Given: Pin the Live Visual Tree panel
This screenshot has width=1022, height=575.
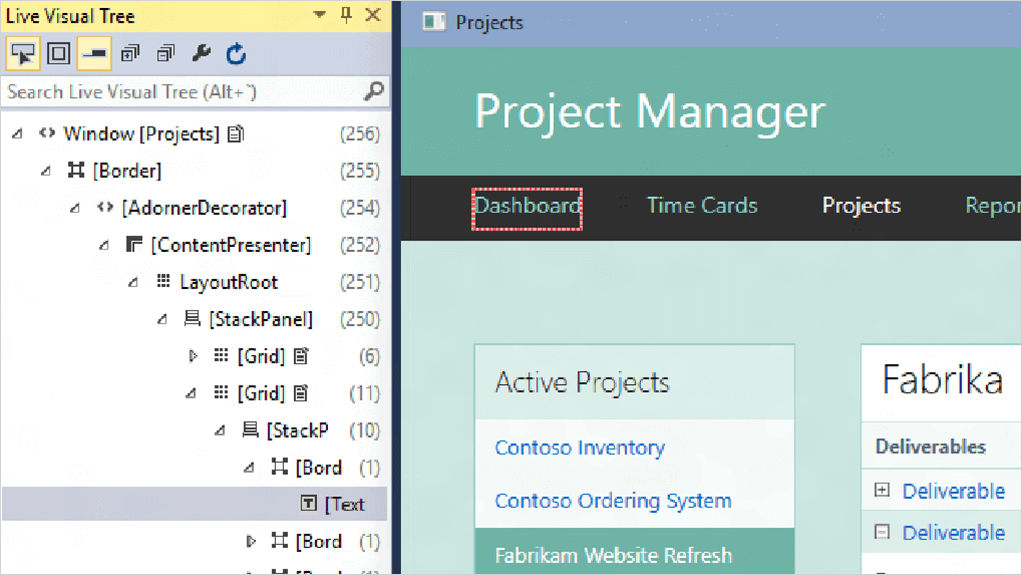Looking at the screenshot, I should (x=346, y=15).
